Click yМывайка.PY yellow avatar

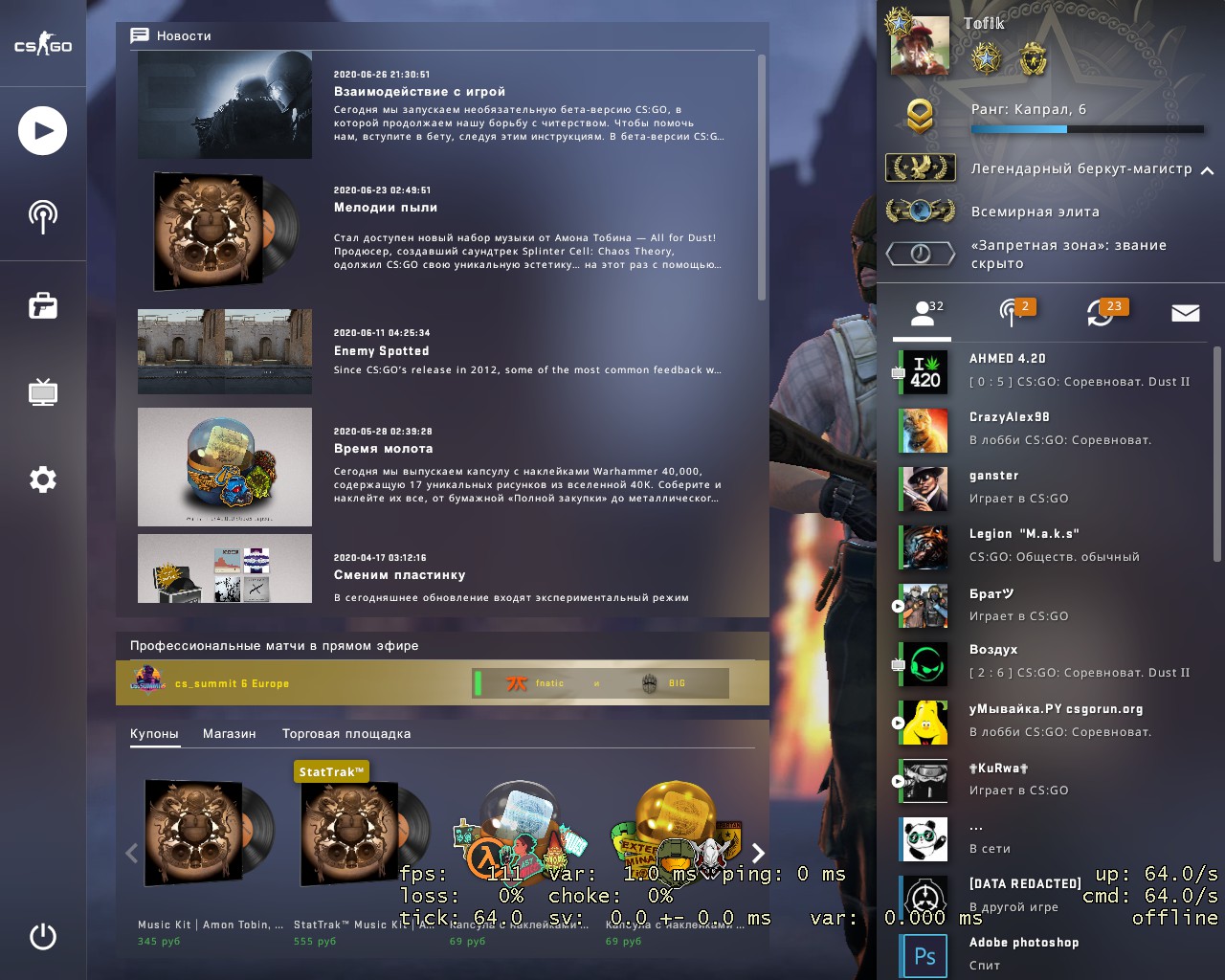[924, 723]
